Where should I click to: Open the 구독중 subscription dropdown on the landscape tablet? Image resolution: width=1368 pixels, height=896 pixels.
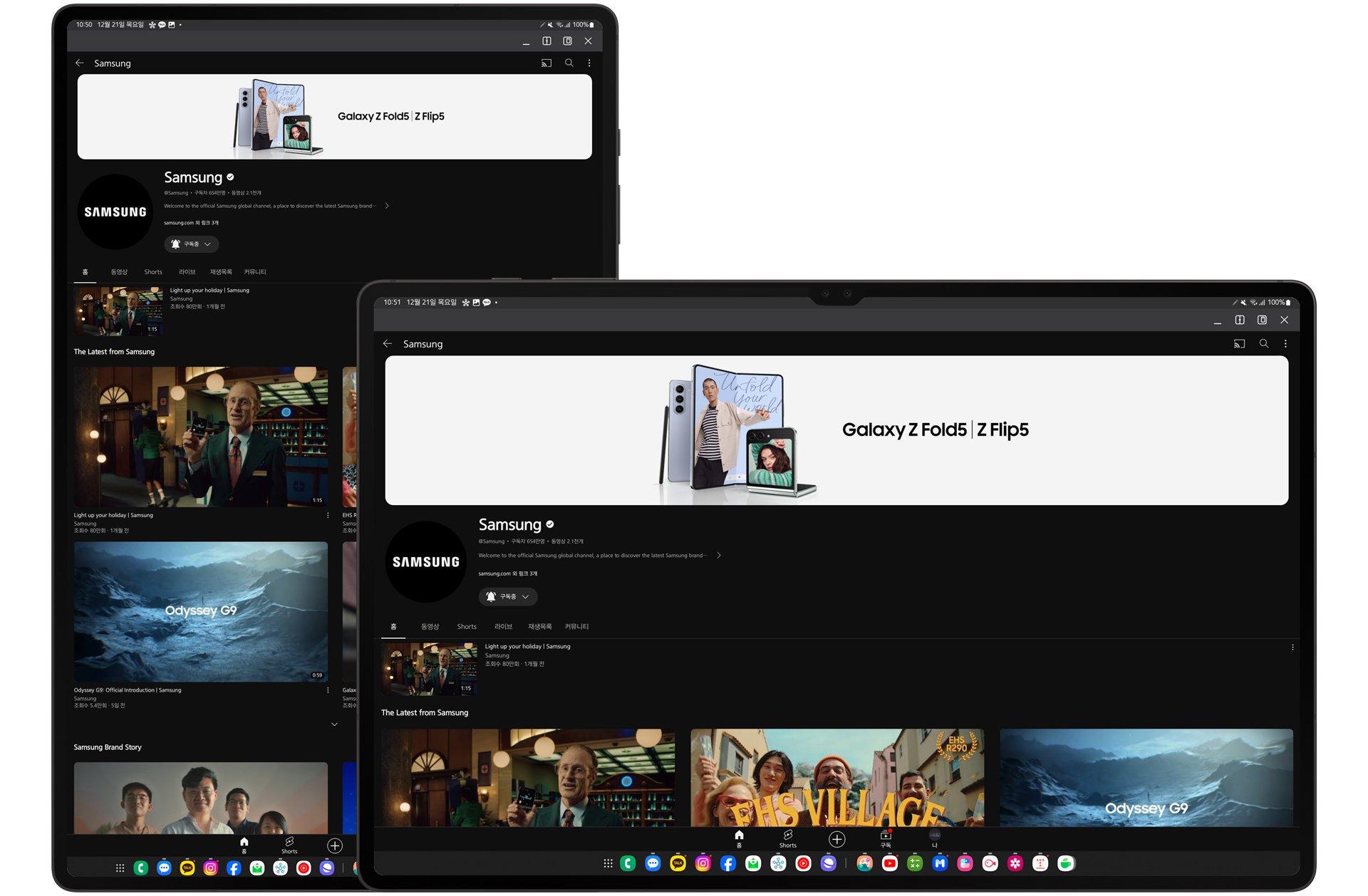[508, 597]
